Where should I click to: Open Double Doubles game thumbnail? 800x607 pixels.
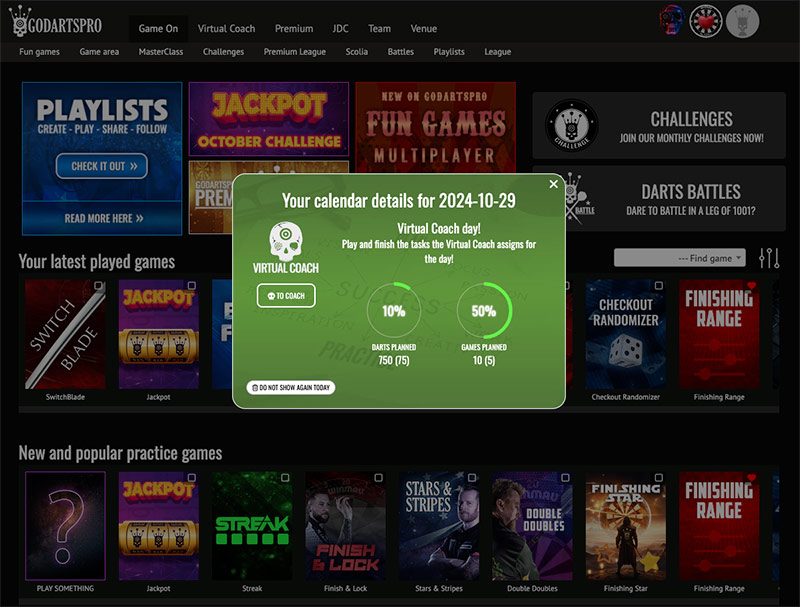pyautogui.click(x=532, y=526)
